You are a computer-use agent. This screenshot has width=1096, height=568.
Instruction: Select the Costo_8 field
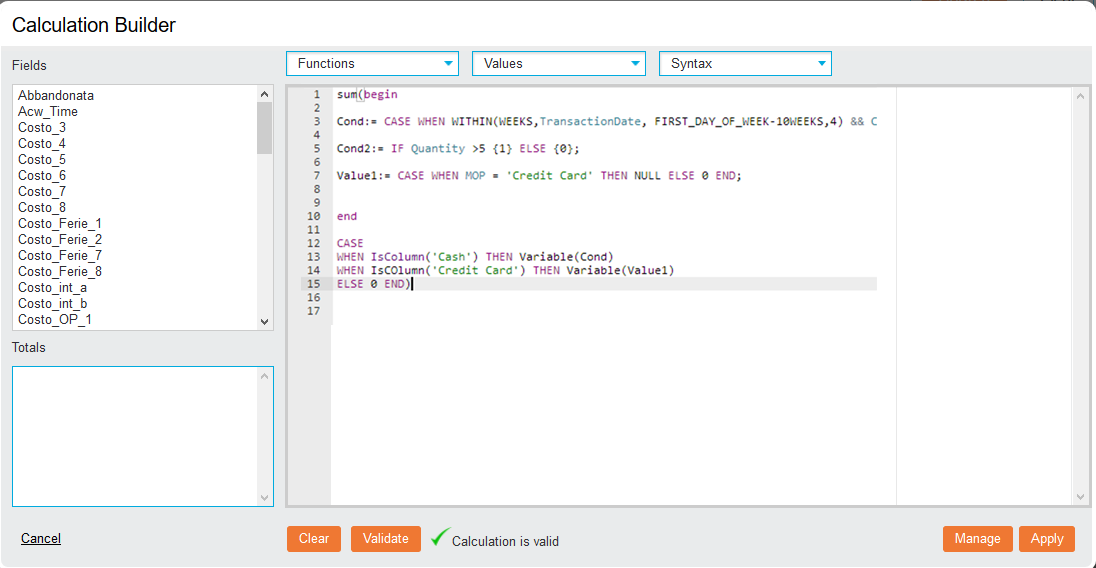pos(42,207)
